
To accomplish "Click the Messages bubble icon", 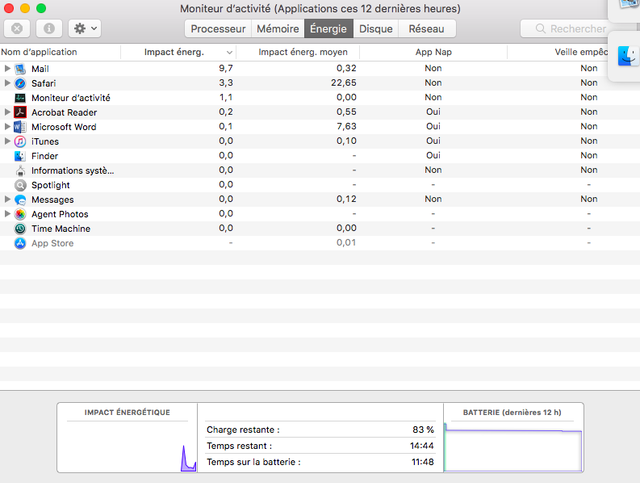I will [20, 200].
